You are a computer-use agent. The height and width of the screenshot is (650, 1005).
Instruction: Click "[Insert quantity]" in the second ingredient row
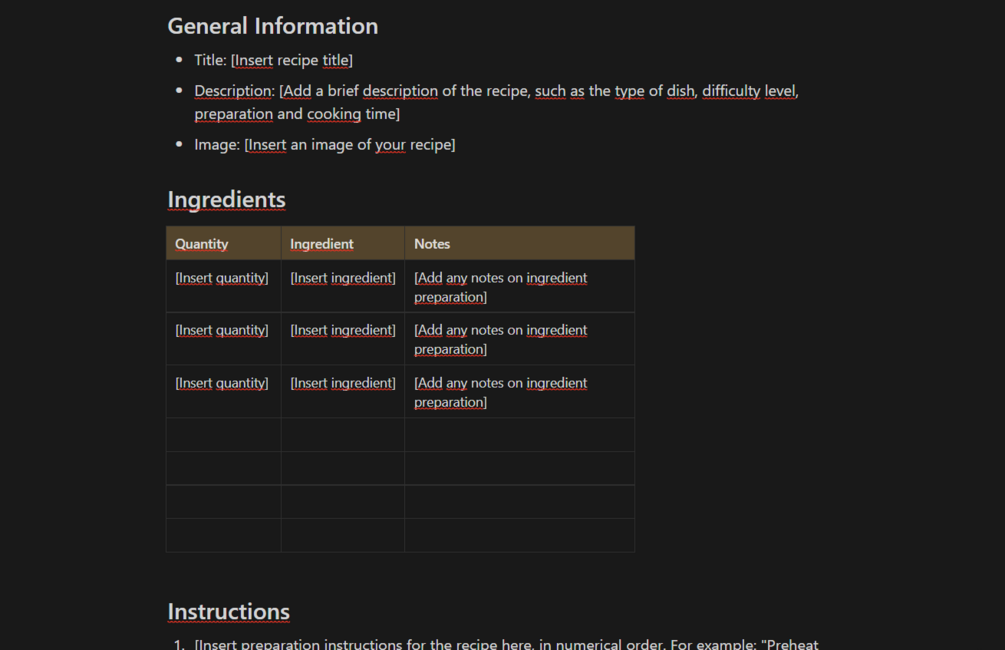point(222,330)
